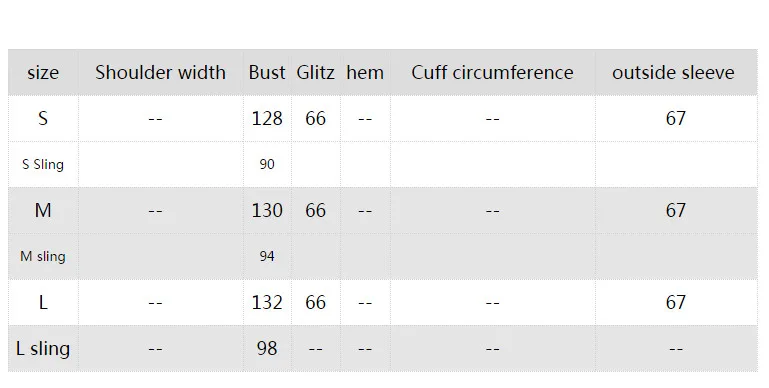This screenshot has width=769, height=388.
Task: Click the 'S Sling' row label
Action: pos(43,164)
